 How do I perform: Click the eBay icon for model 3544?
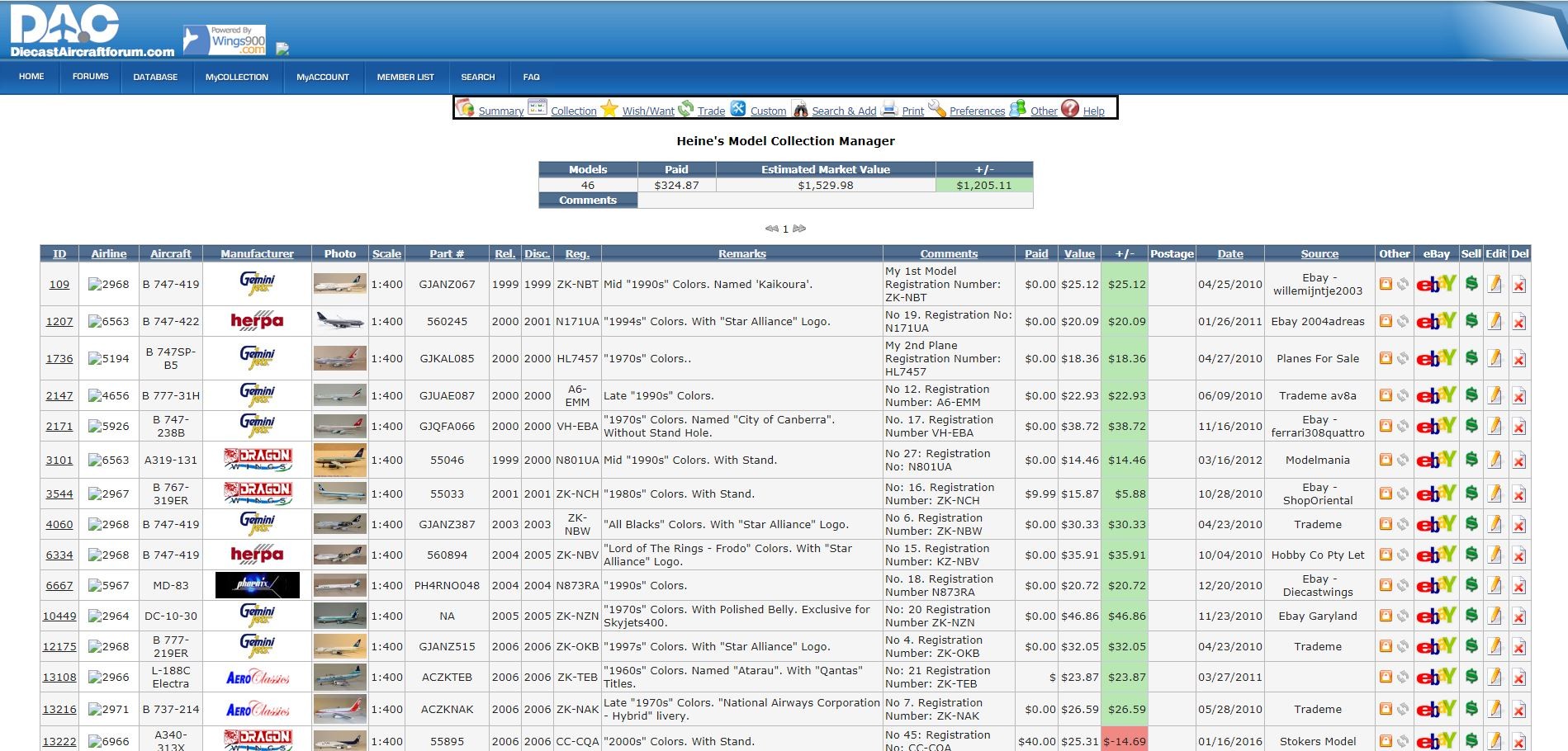point(1437,494)
